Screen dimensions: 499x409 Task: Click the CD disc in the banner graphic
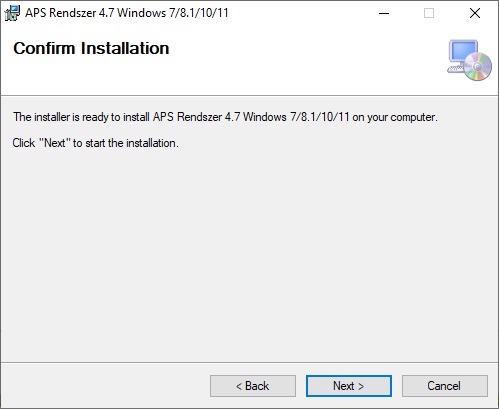(477, 66)
